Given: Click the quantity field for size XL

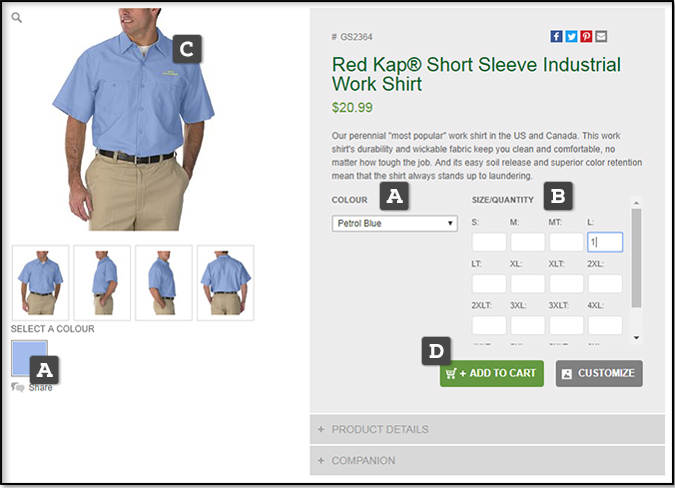Looking at the screenshot, I should 528,284.
